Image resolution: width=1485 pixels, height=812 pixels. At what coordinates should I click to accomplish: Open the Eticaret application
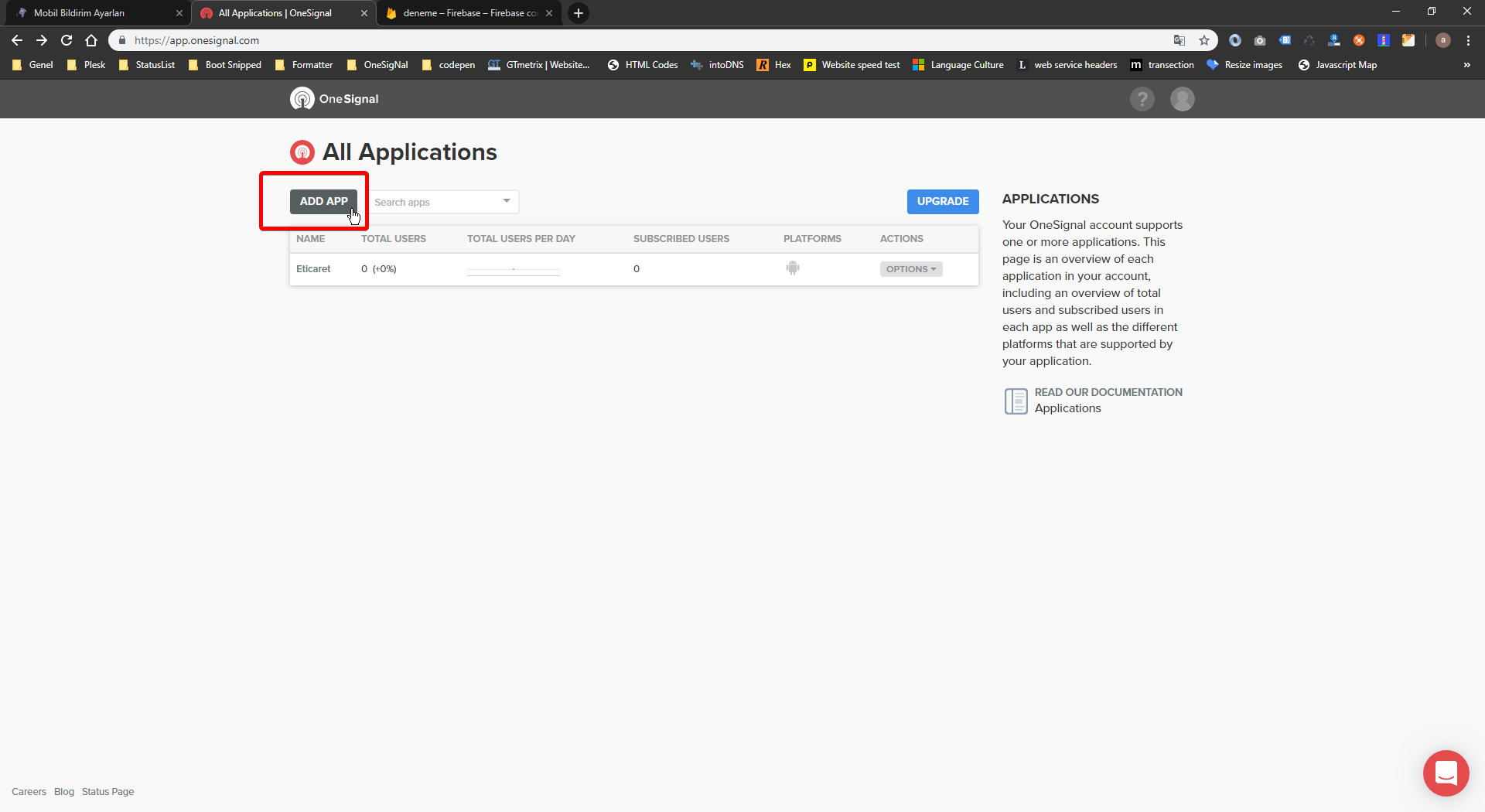click(313, 269)
